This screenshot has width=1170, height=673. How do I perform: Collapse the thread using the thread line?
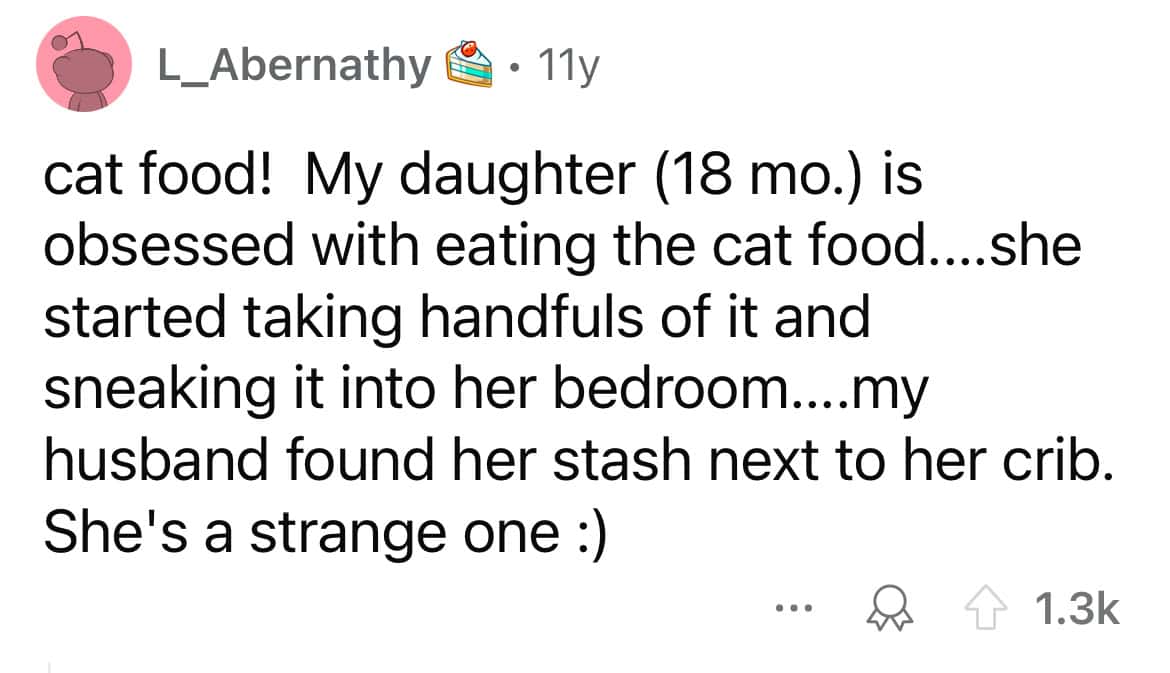pyautogui.click(x=48, y=664)
